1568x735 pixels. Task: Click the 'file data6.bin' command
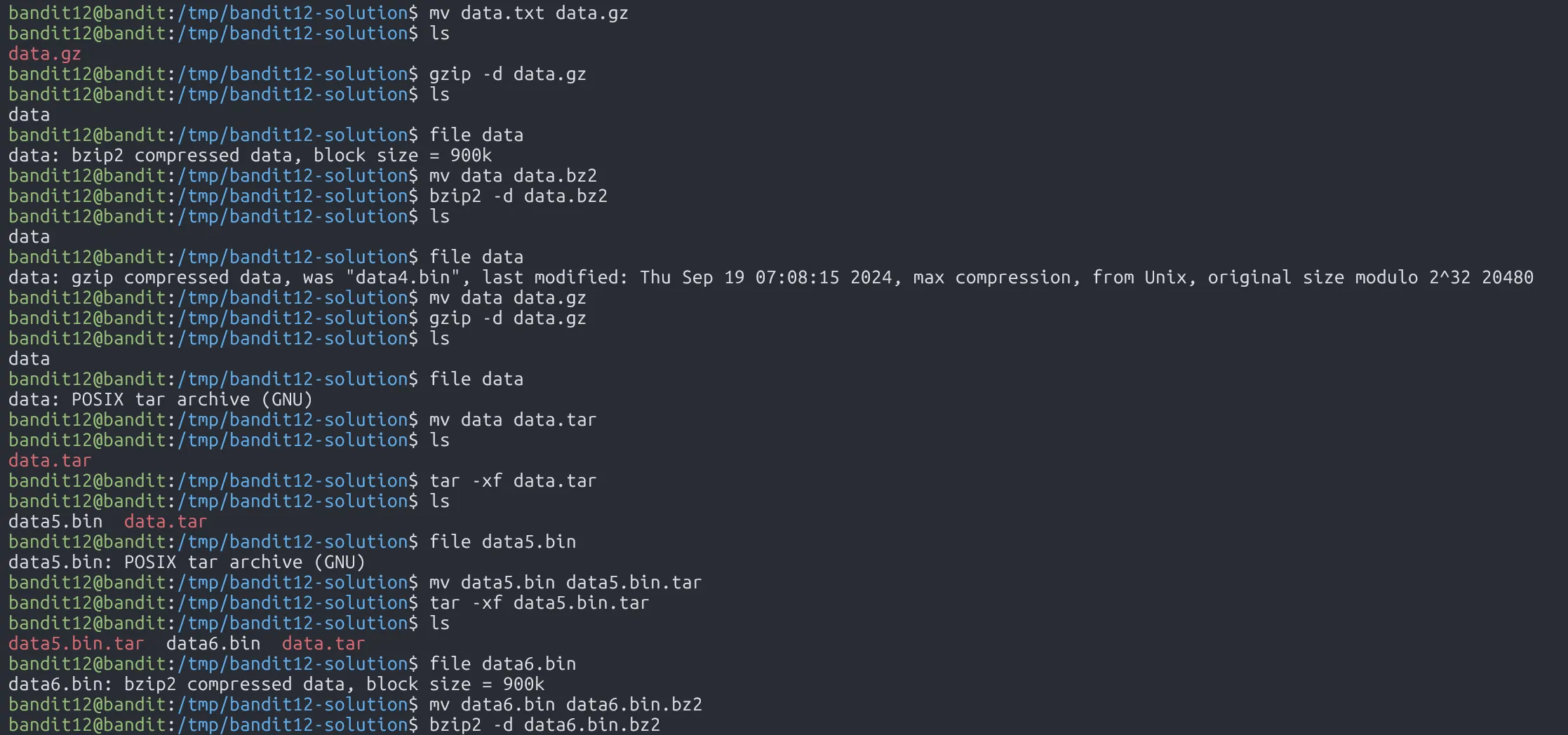(502, 664)
